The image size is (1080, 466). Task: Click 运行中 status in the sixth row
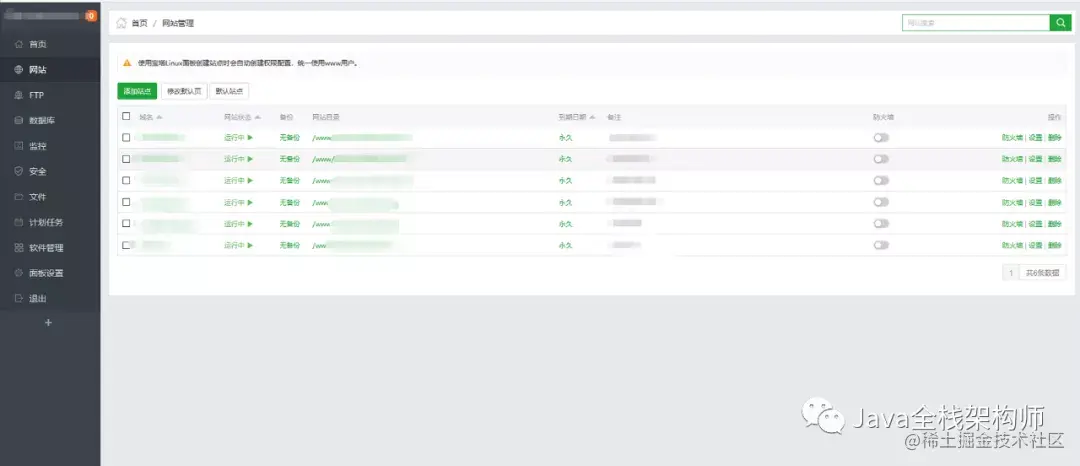[238, 245]
